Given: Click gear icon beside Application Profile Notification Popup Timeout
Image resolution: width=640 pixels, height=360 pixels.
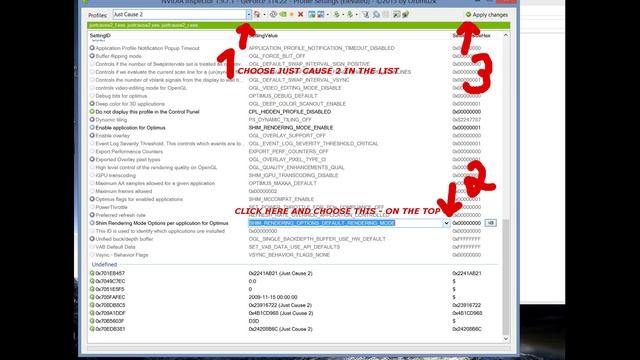Looking at the screenshot, I should click(x=92, y=48).
